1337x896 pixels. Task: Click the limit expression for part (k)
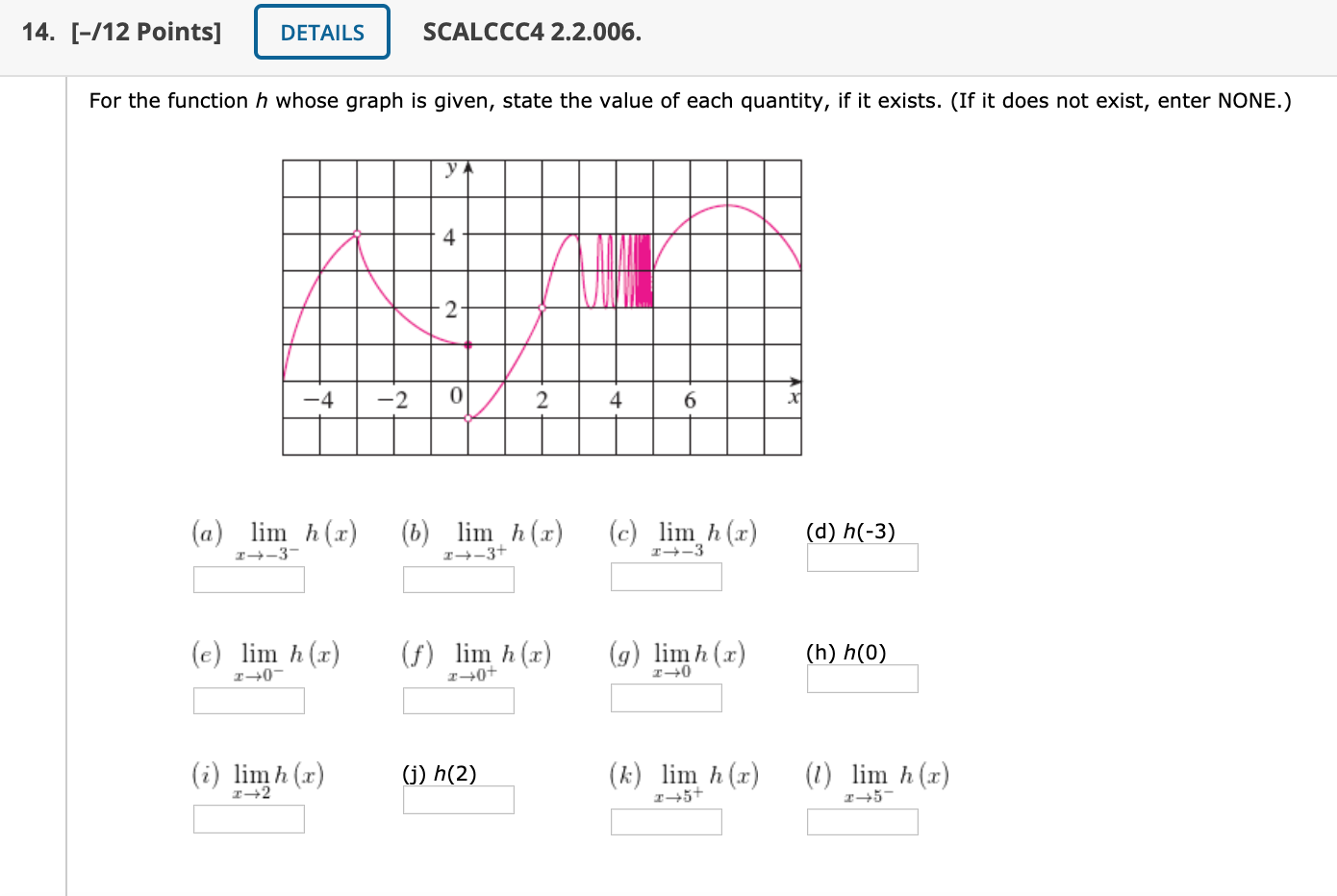(683, 779)
